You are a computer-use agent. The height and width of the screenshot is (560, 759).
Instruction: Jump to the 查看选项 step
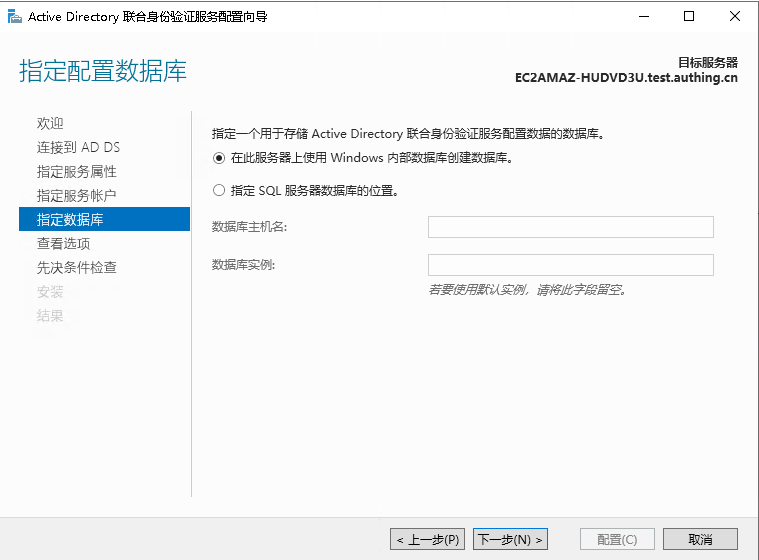63,243
